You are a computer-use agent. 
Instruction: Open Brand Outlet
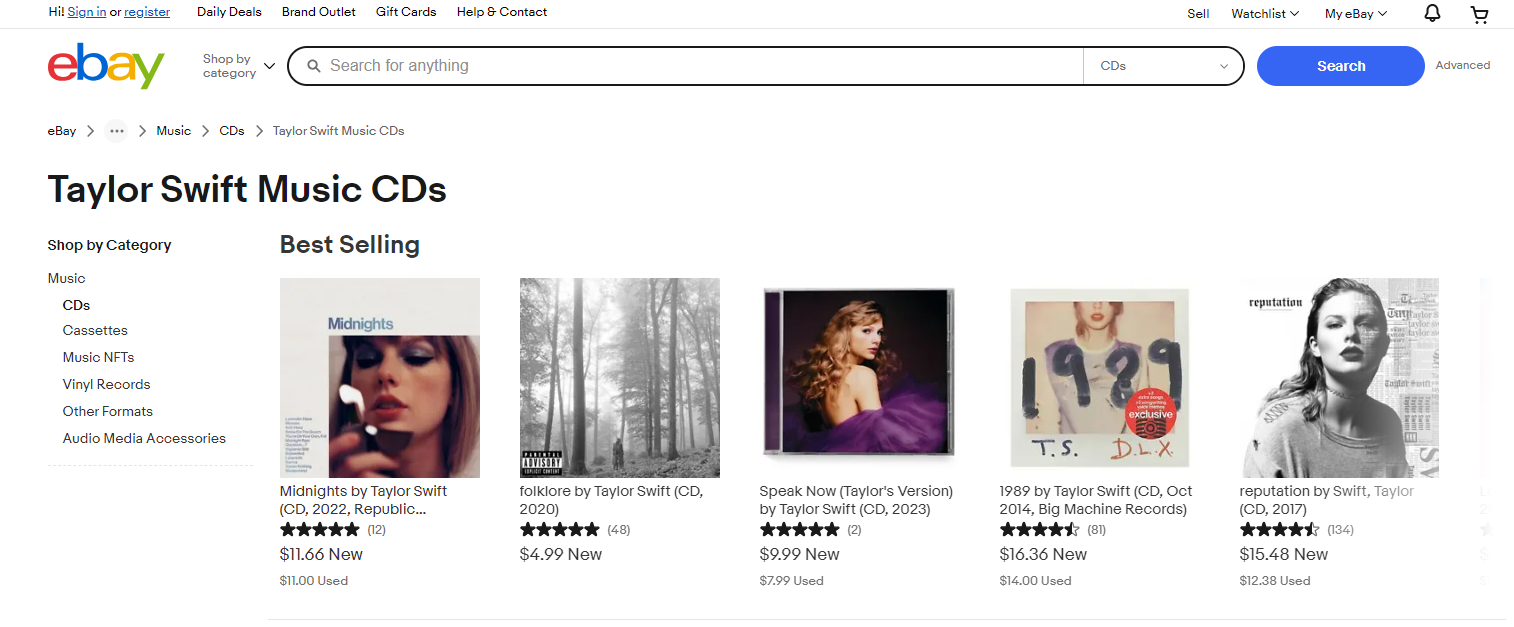point(319,12)
